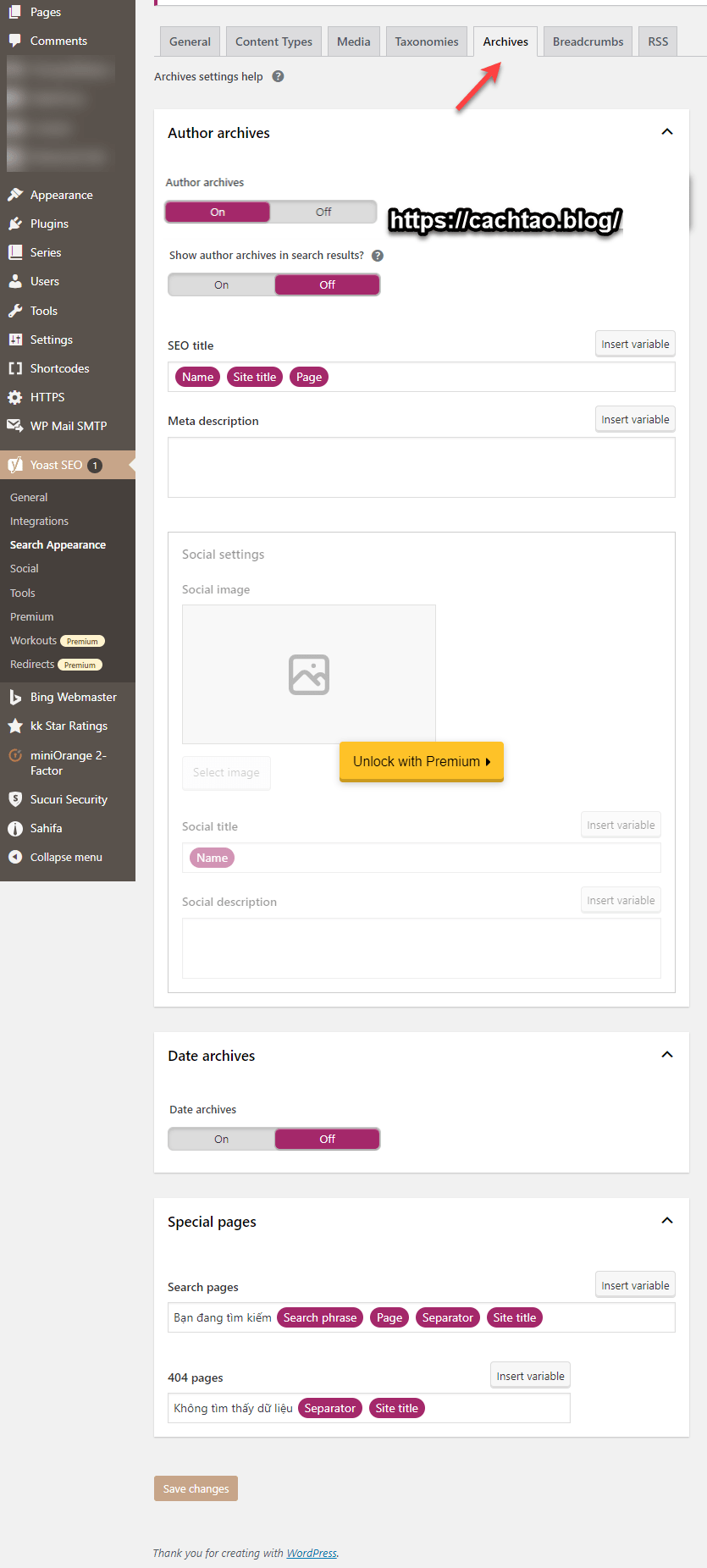Click the HTTPS gear icon
This screenshot has width=707, height=1568.
point(15,397)
